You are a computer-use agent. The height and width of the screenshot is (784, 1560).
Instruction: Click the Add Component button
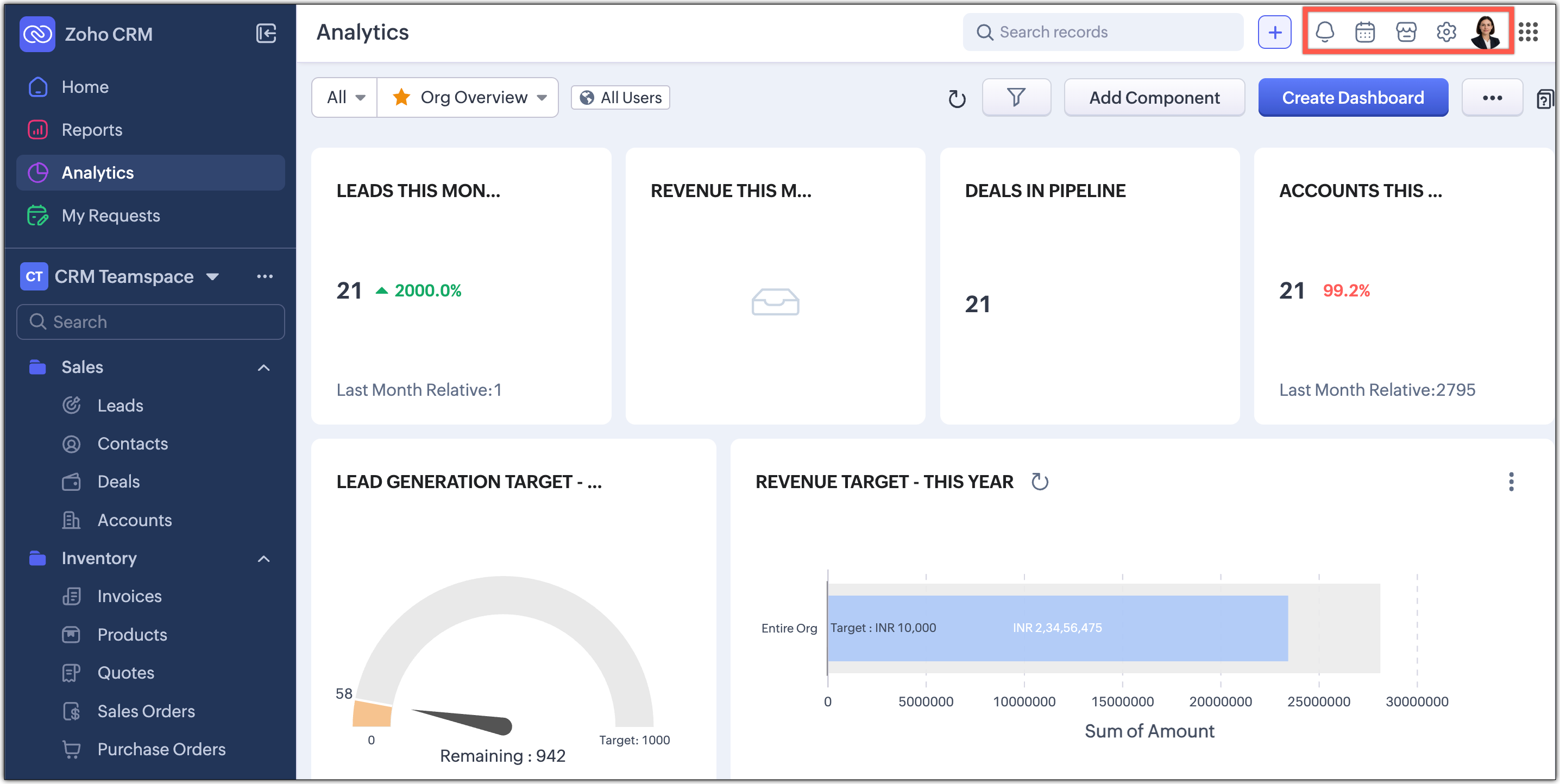click(1154, 98)
